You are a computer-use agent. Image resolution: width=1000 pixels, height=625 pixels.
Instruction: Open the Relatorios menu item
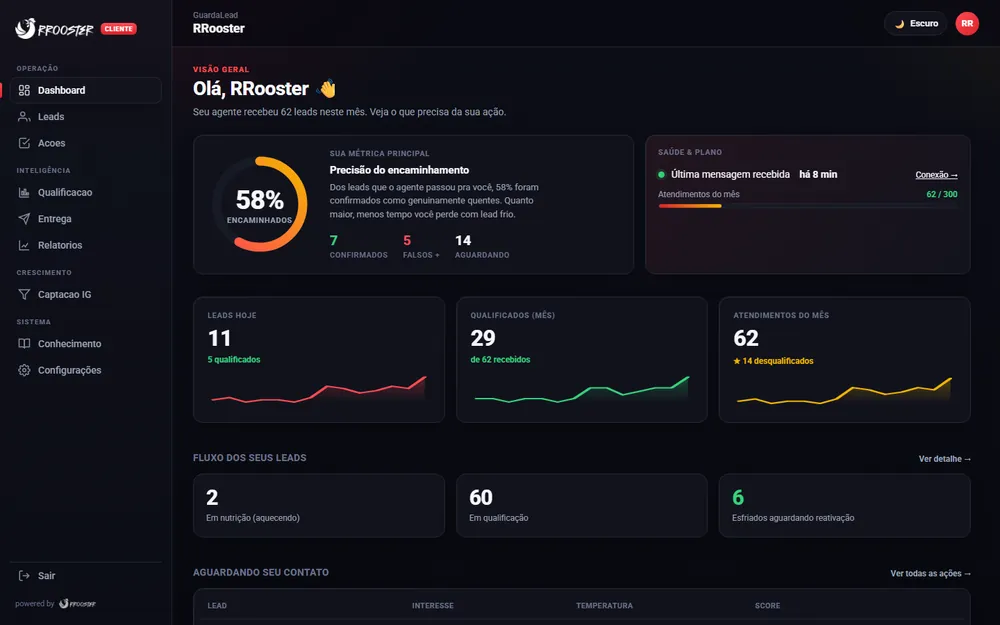[x=85, y=245]
